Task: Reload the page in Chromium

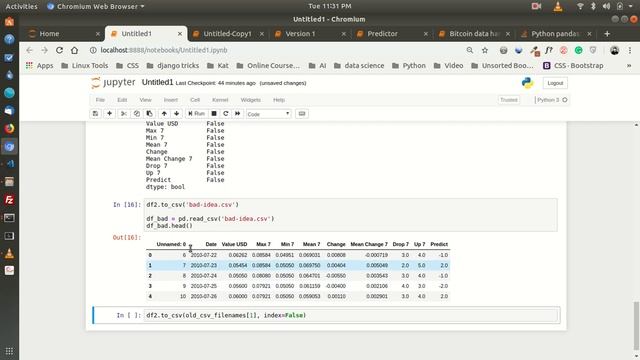Action: 59,50
